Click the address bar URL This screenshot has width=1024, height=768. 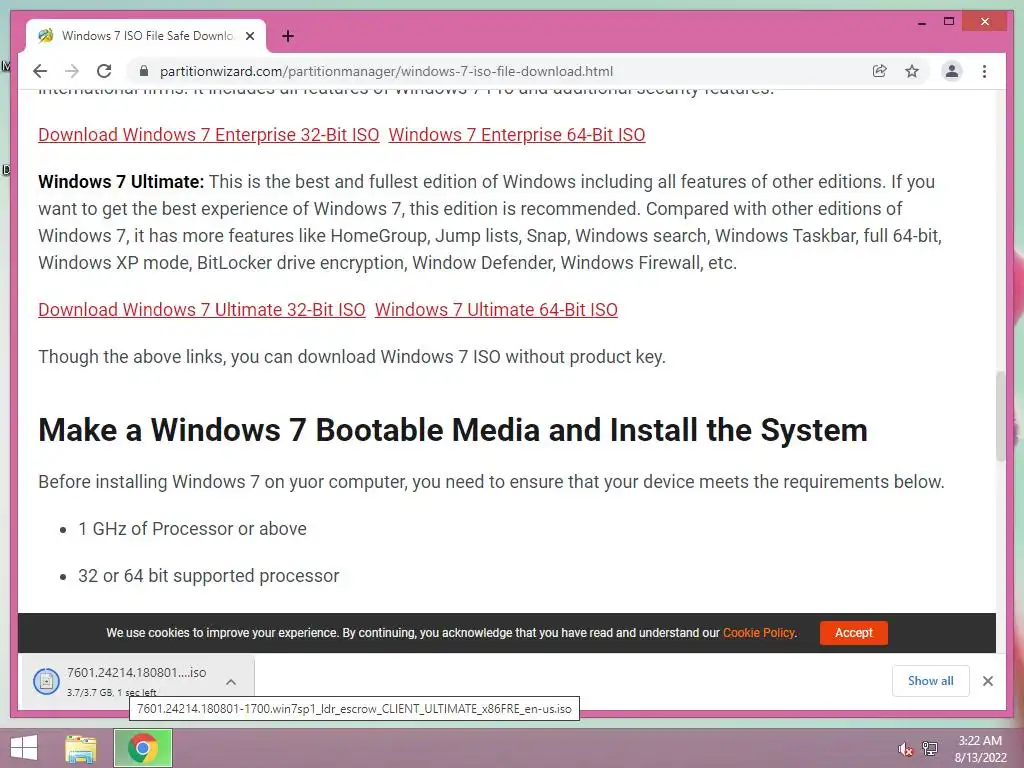tap(386, 71)
